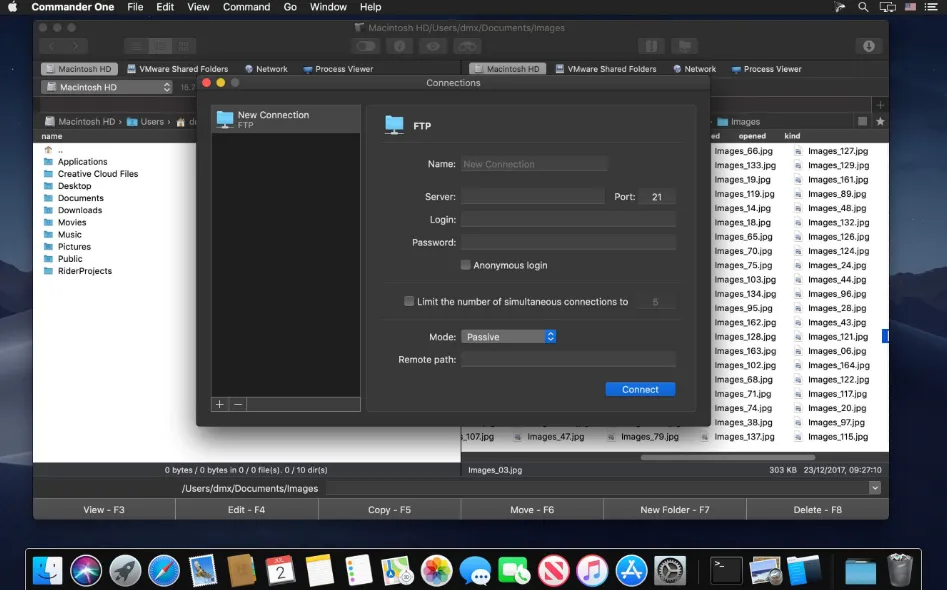Open App Store from the Dock
The width and height of the screenshot is (947, 590).
click(x=631, y=570)
